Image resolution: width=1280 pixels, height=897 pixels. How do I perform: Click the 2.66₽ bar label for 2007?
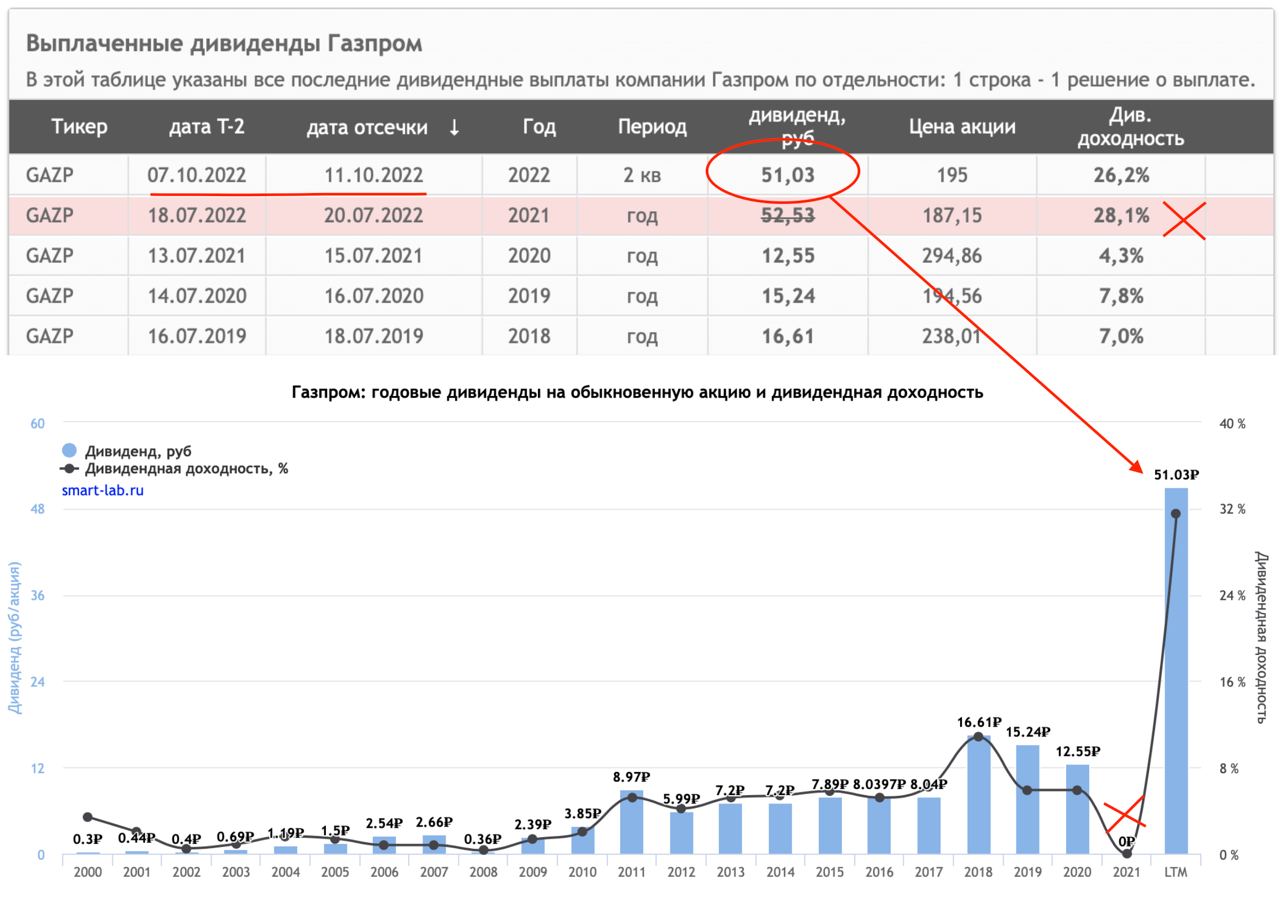(433, 822)
